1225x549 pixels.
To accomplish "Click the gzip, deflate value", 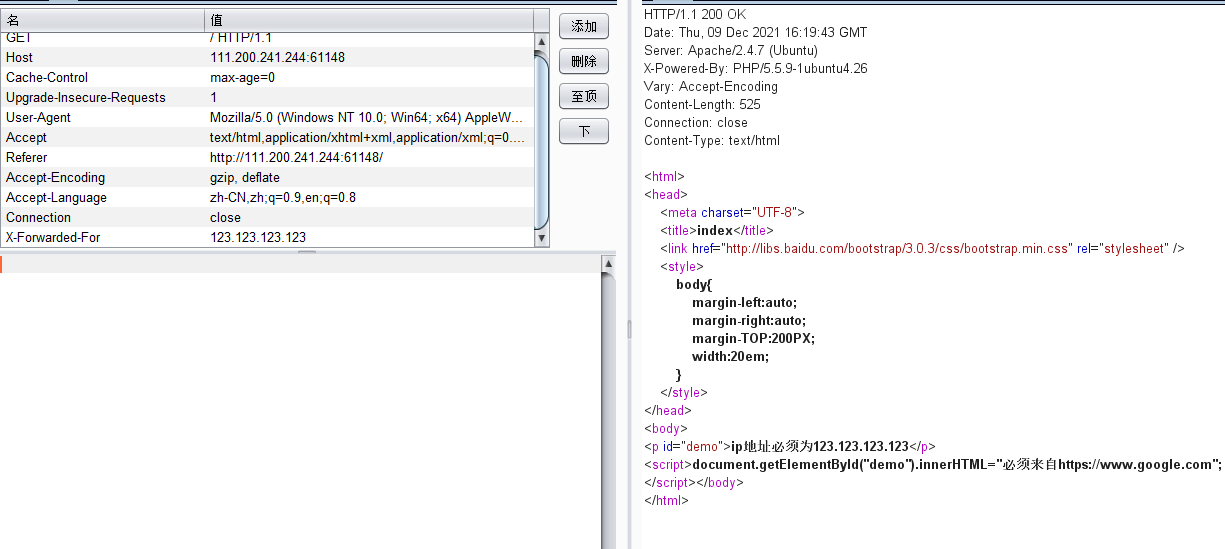I will tap(245, 177).
